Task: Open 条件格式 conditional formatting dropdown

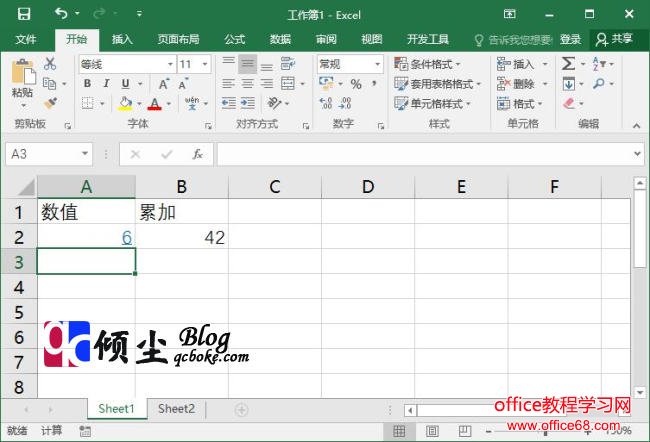Action: [427, 64]
